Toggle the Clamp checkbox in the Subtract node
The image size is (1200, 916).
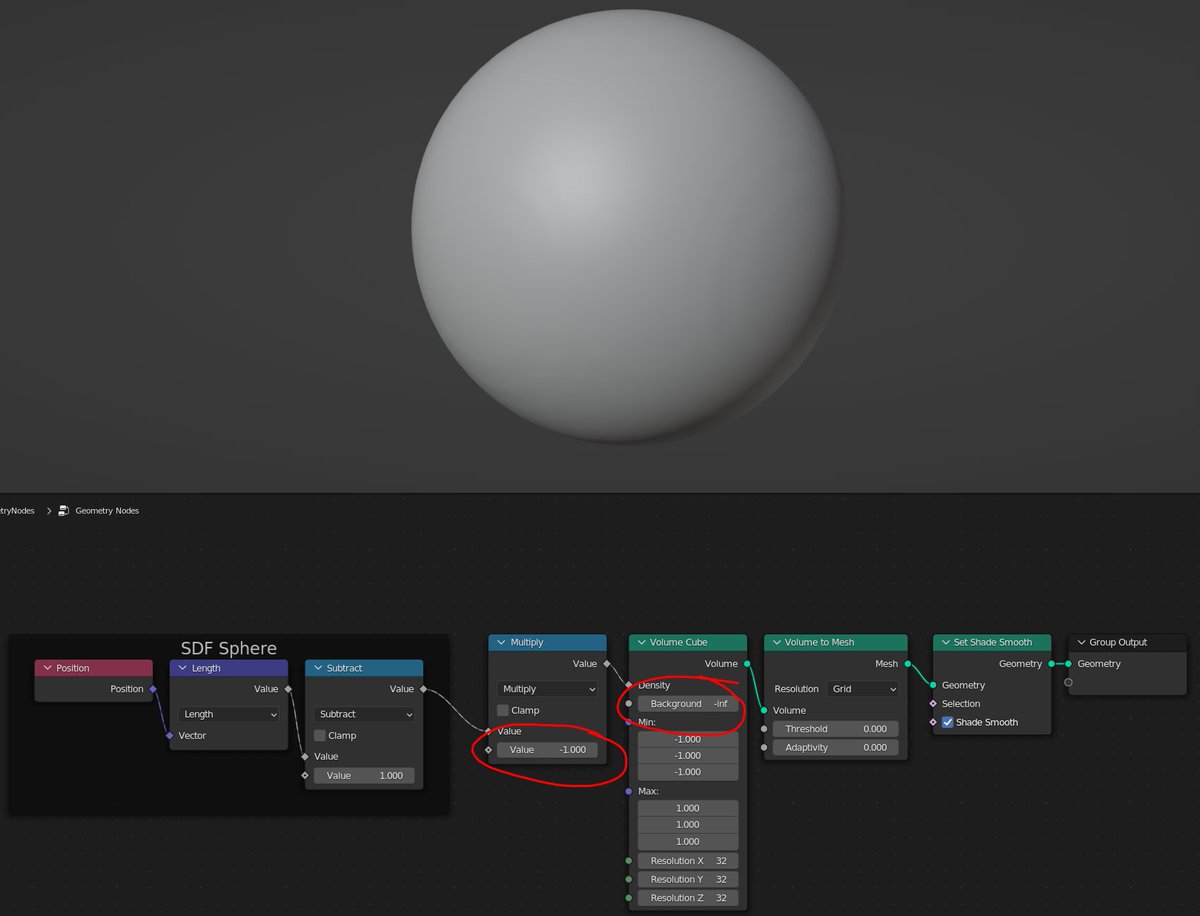point(320,735)
